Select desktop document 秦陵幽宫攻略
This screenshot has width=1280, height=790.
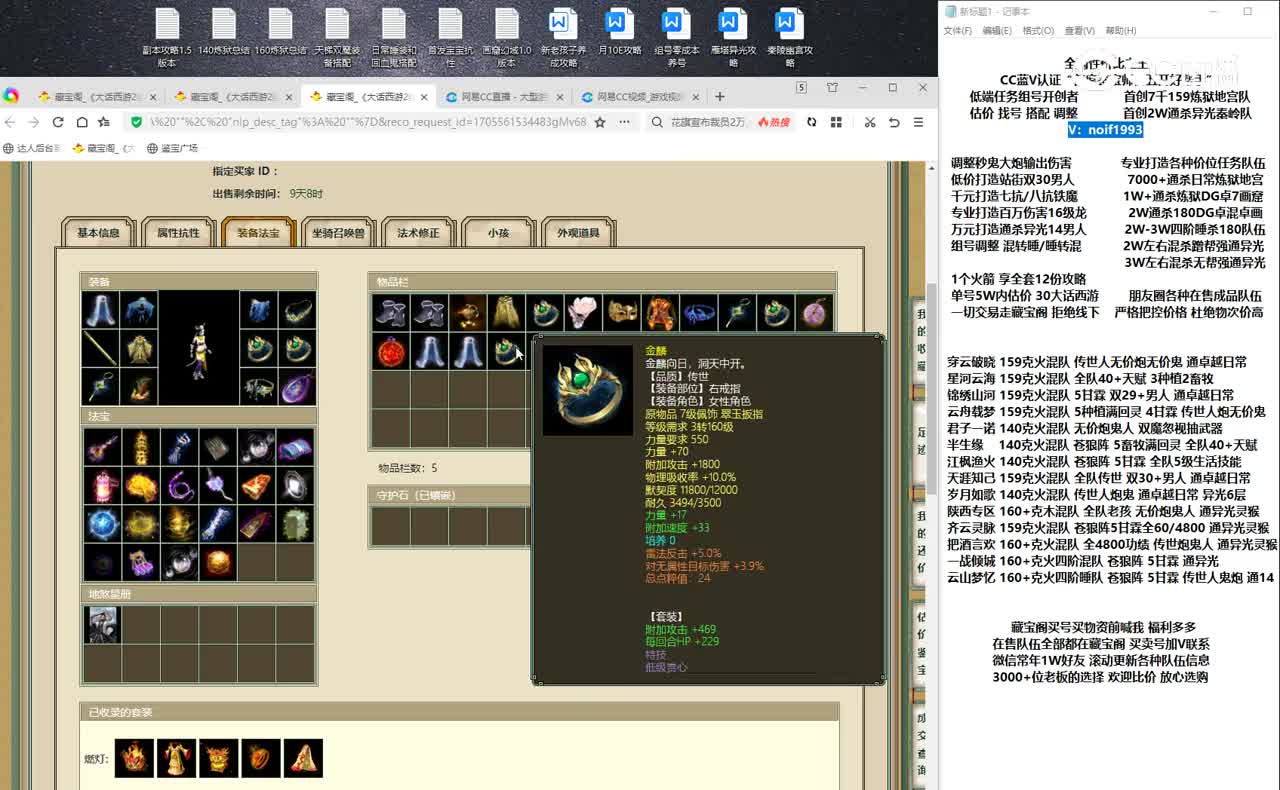789,38
